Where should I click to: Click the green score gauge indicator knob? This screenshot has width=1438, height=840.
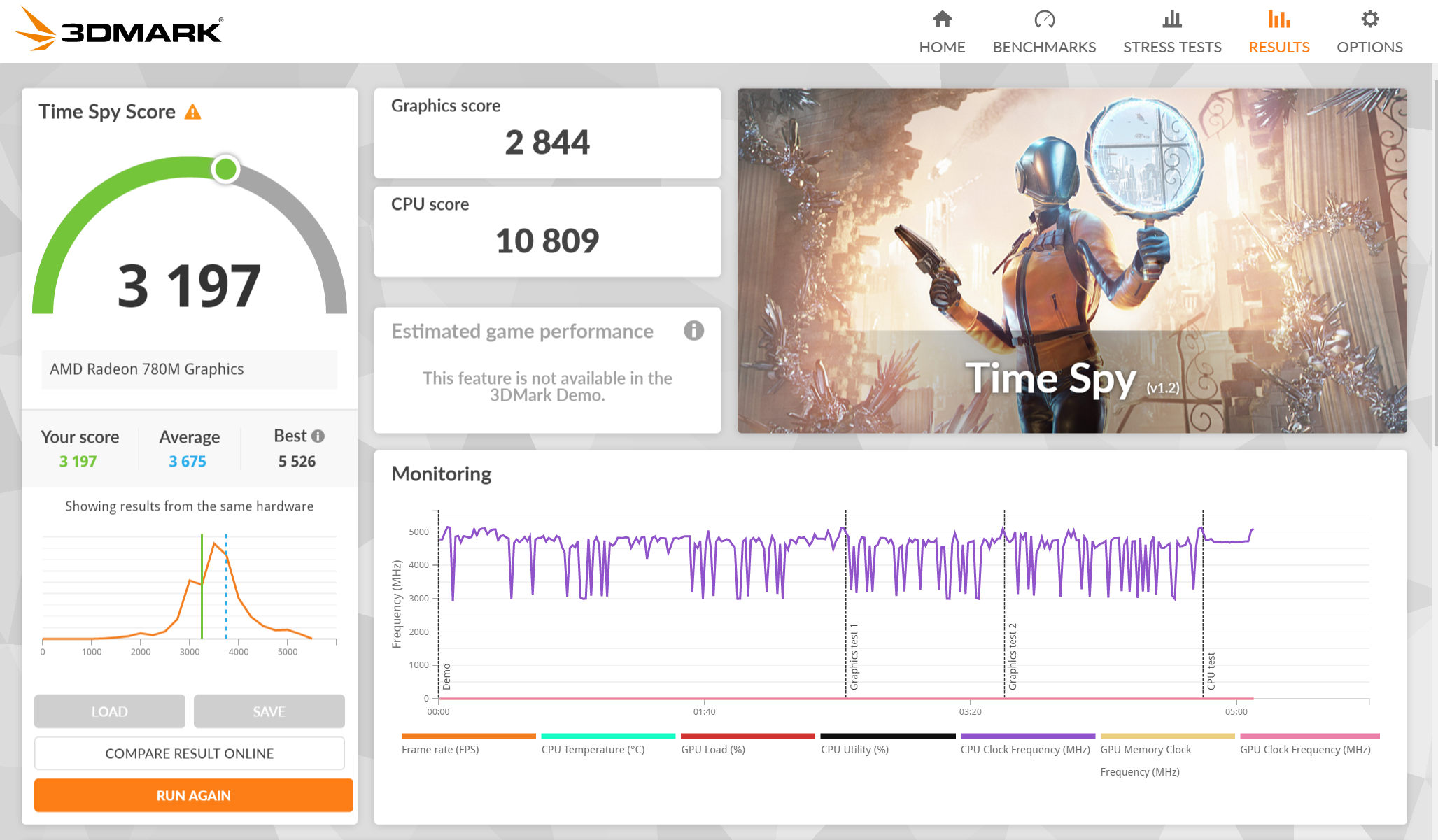[x=225, y=169]
